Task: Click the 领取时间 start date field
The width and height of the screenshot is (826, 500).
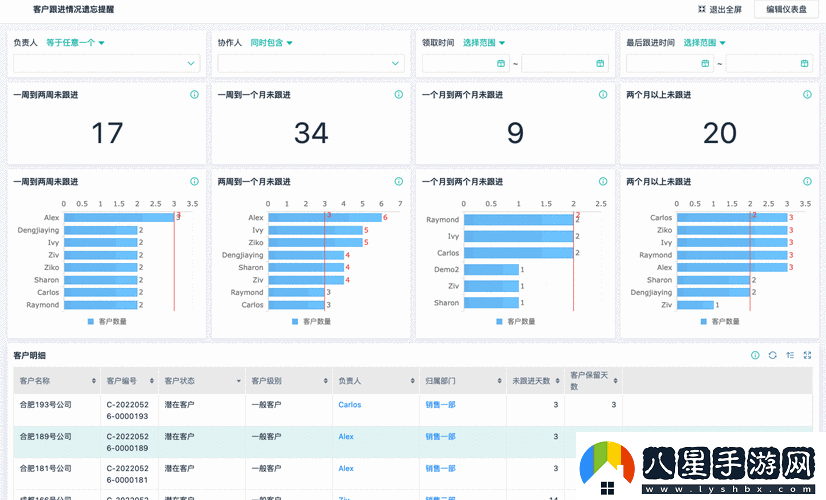Action: (x=465, y=63)
